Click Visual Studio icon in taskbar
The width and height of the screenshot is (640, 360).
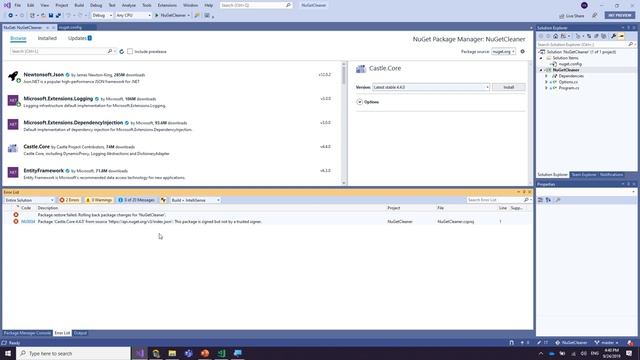point(140,353)
